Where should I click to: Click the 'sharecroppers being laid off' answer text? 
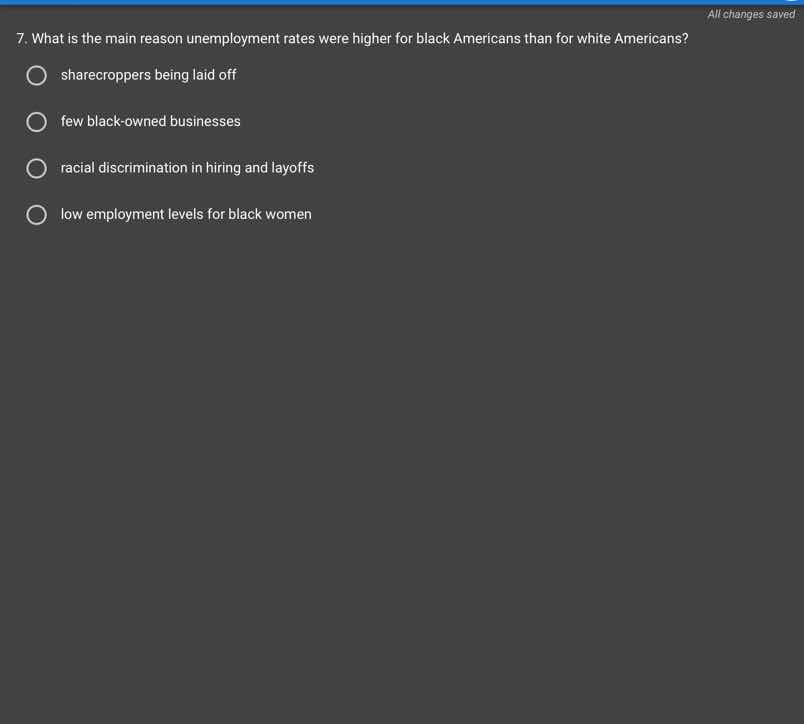[x=148, y=75]
